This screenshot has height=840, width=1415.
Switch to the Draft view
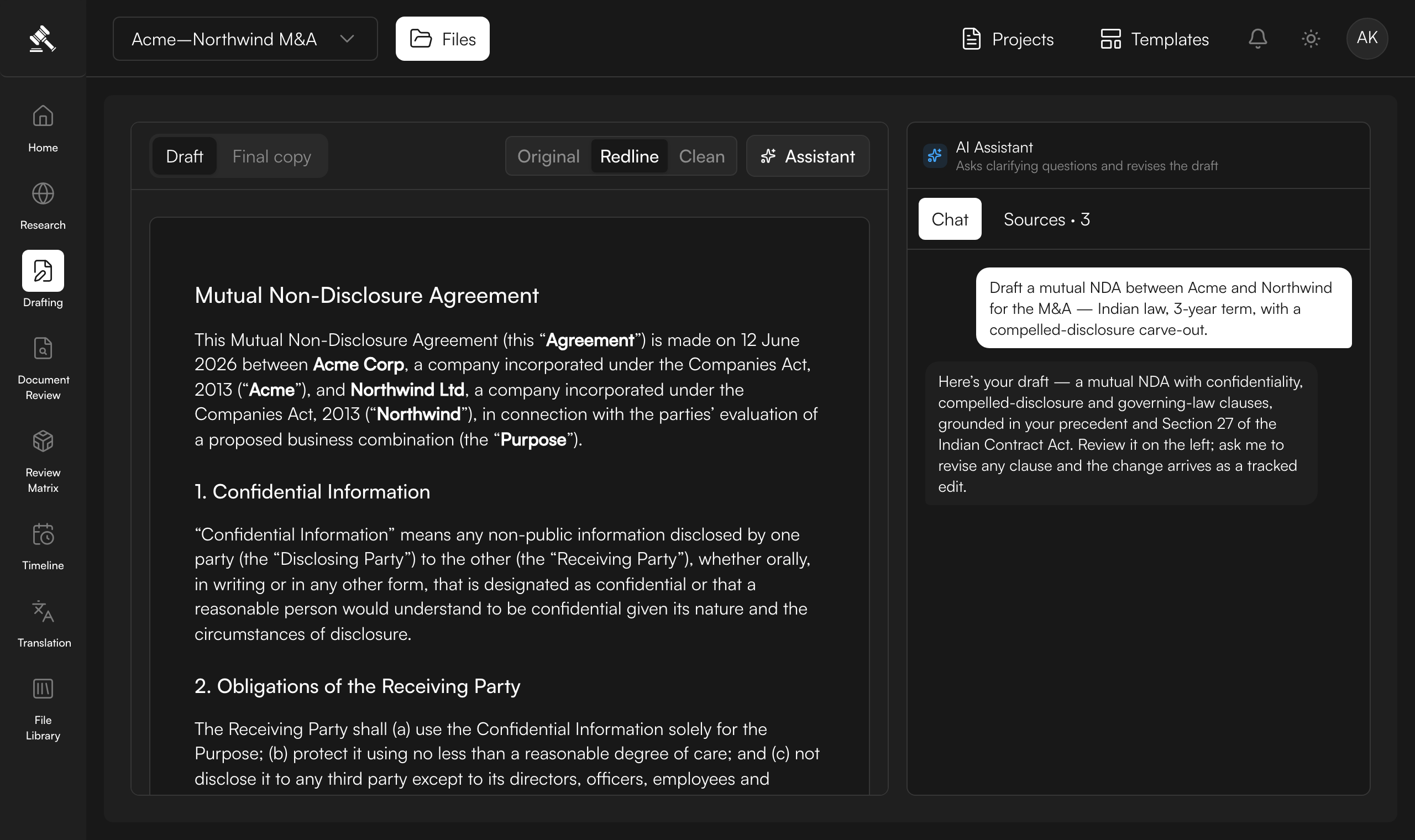185,156
